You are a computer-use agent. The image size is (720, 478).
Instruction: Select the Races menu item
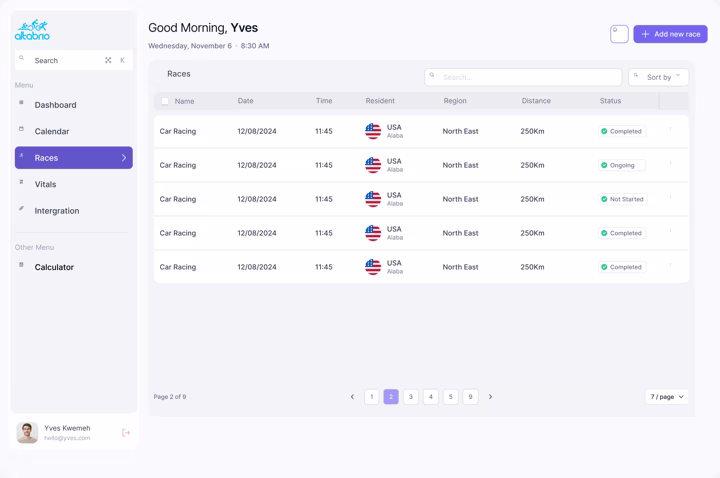(73, 158)
